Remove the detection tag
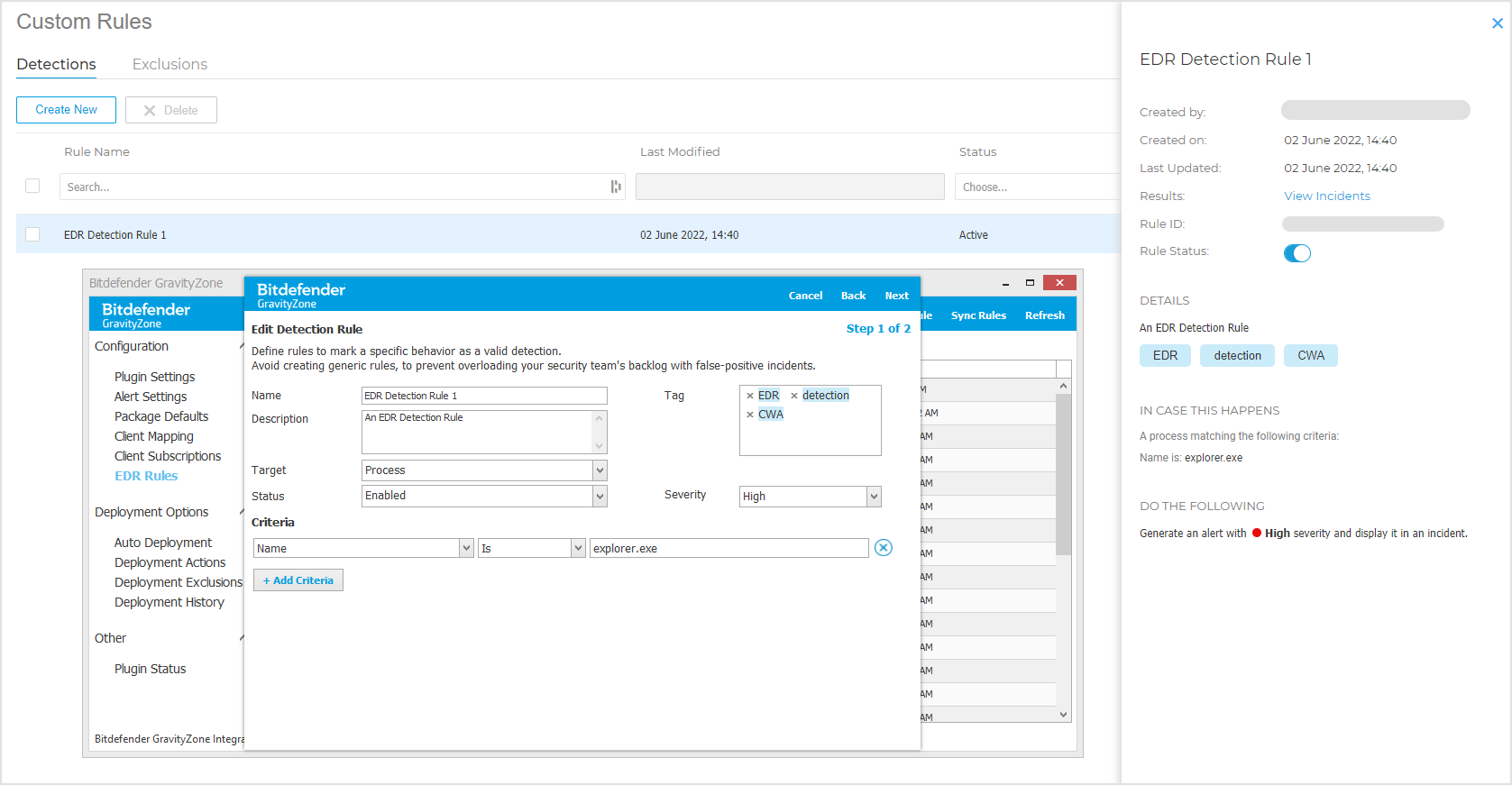Image resolution: width=1512 pixels, height=785 pixels. tap(794, 396)
